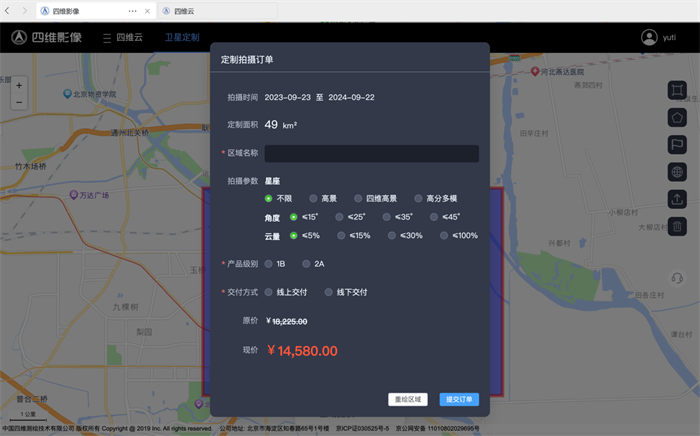700x436 pixels.
Task: Click the 万达广场 map marker
Action: [x=74, y=195]
